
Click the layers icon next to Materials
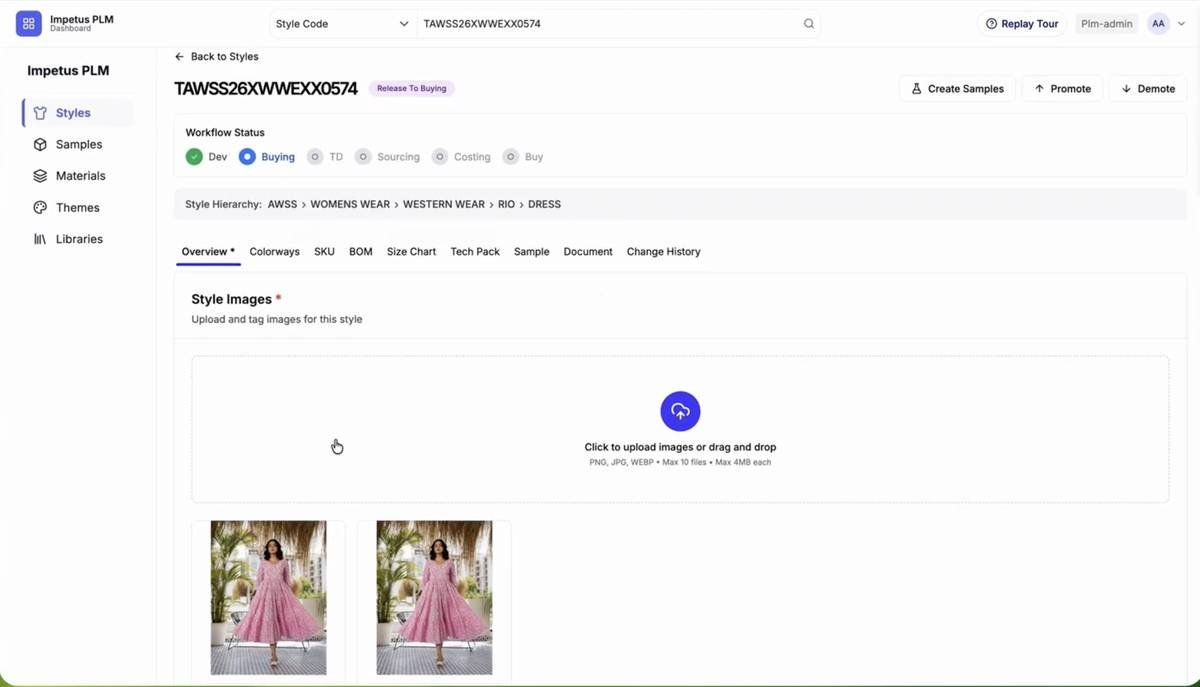tap(40, 176)
